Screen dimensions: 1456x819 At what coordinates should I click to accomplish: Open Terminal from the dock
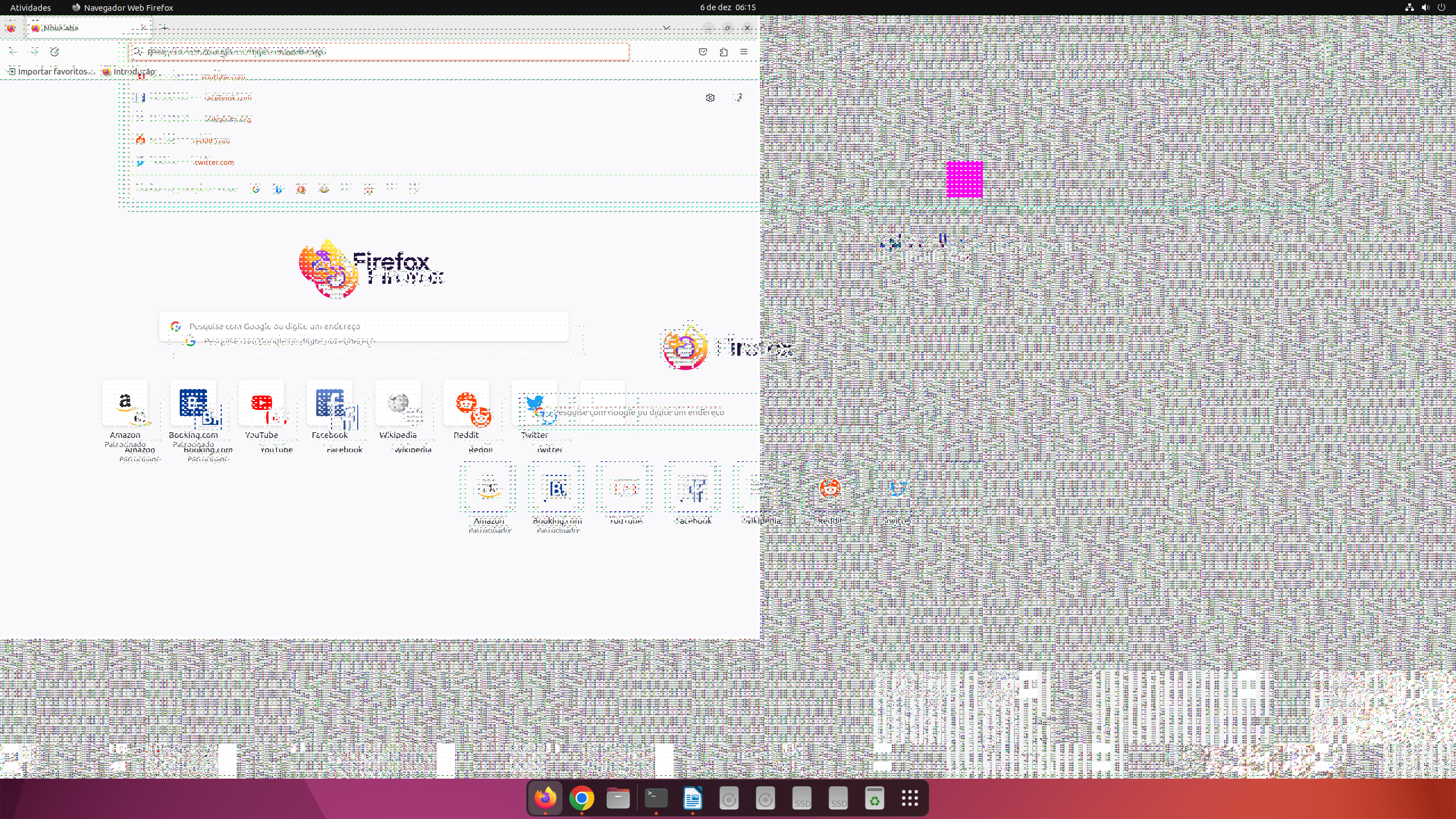pyautogui.click(x=656, y=799)
